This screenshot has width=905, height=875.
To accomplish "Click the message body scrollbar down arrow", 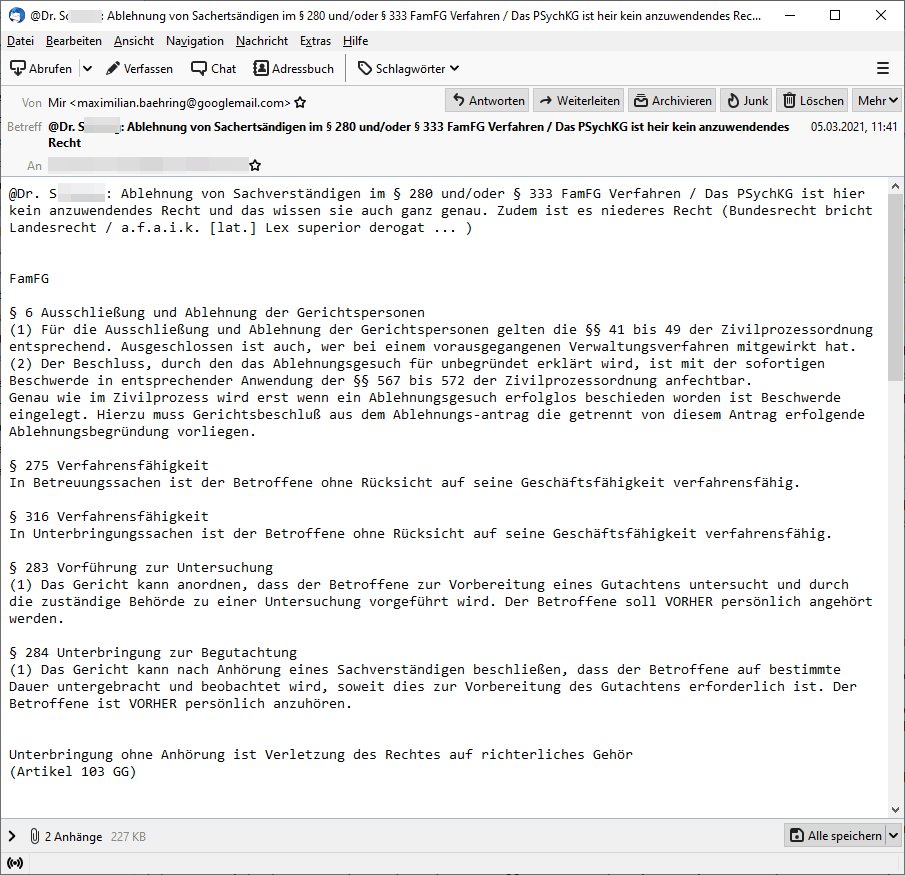I will coord(895,809).
